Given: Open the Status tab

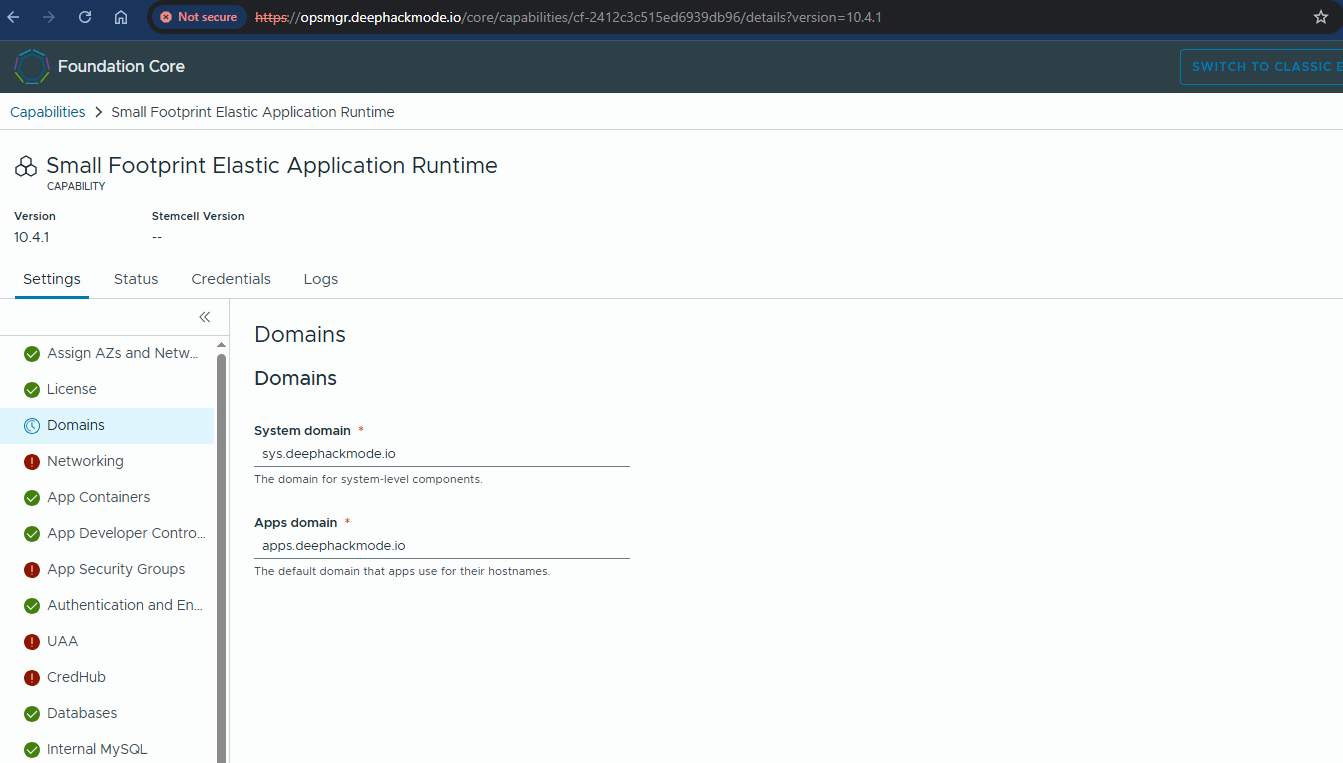Looking at the screenshot, I should 136,279.
